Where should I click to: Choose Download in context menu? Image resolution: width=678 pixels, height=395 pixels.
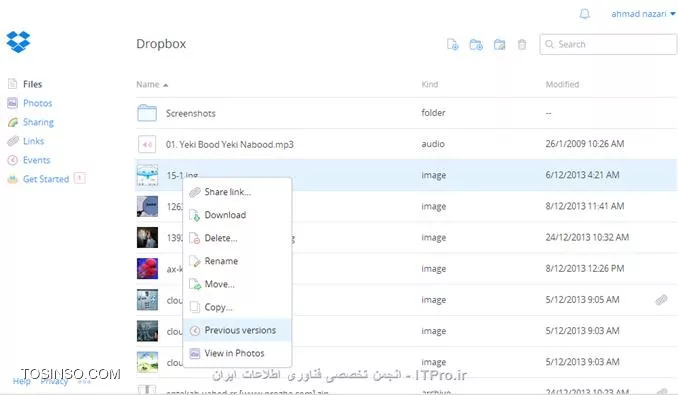[x=237, y=215]
